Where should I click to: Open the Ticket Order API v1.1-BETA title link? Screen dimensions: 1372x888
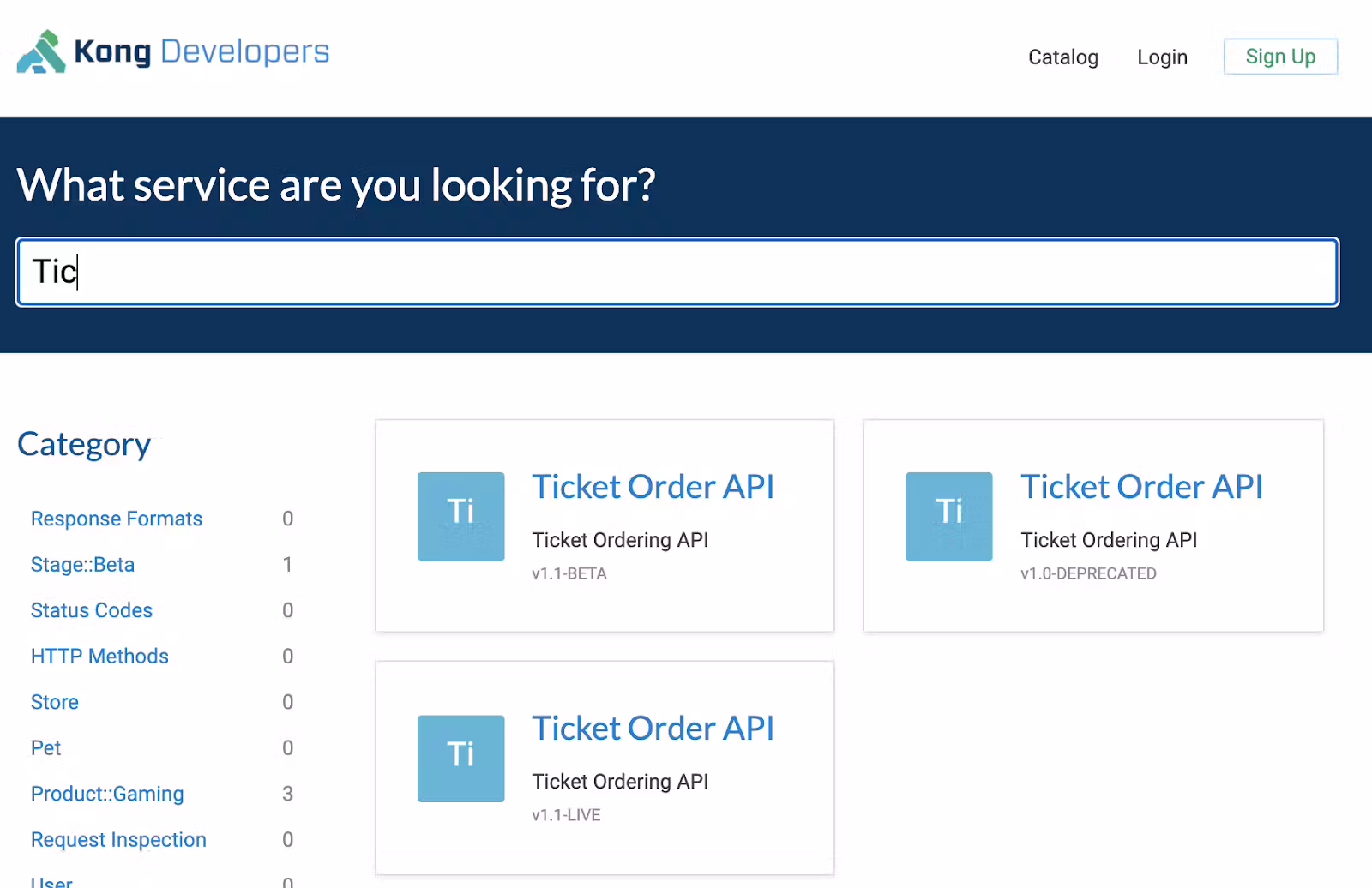653,487
